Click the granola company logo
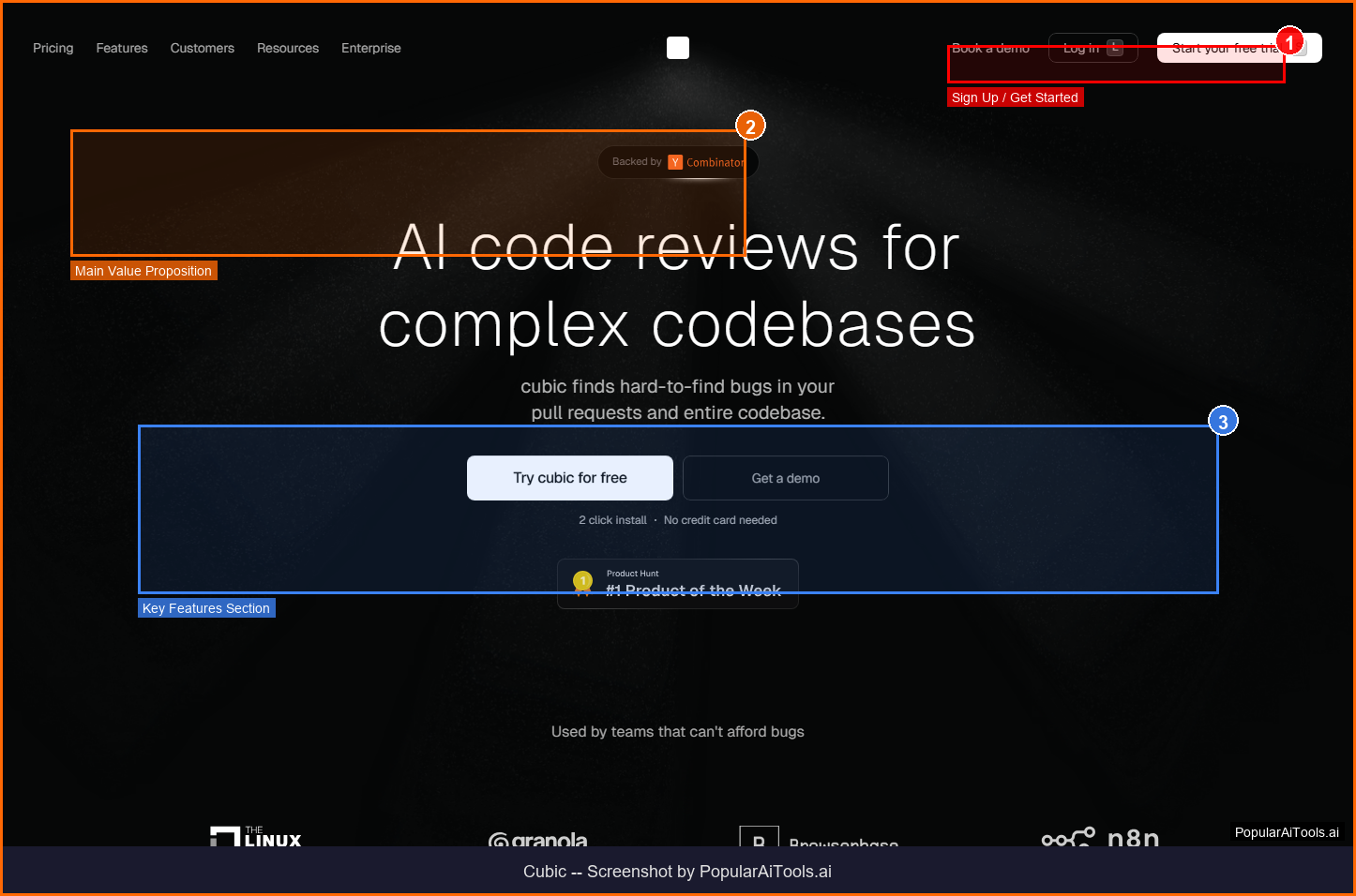 tap(537, 839)
